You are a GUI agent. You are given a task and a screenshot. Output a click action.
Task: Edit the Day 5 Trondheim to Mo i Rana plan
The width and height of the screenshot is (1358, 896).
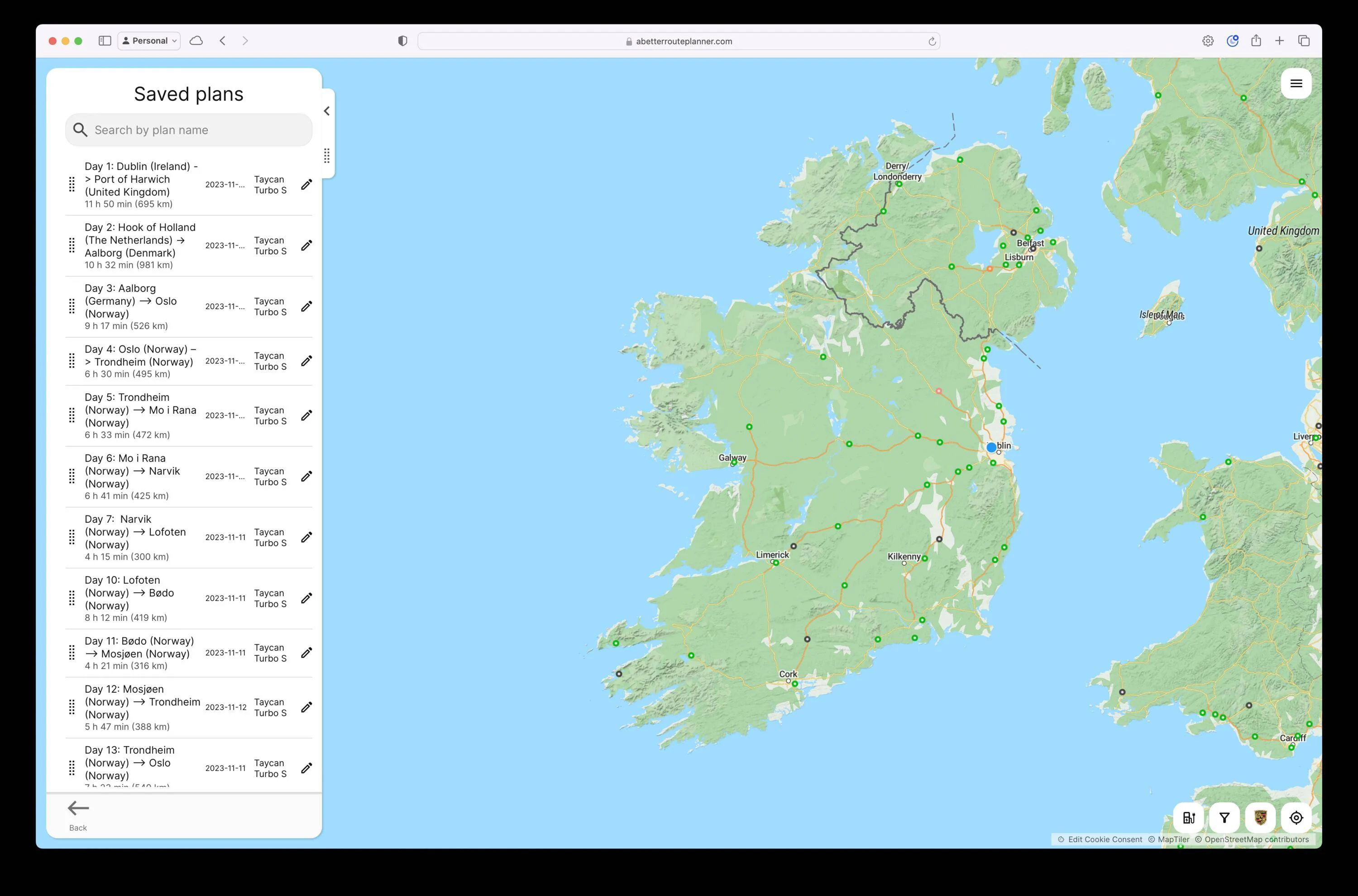point(306,415)
